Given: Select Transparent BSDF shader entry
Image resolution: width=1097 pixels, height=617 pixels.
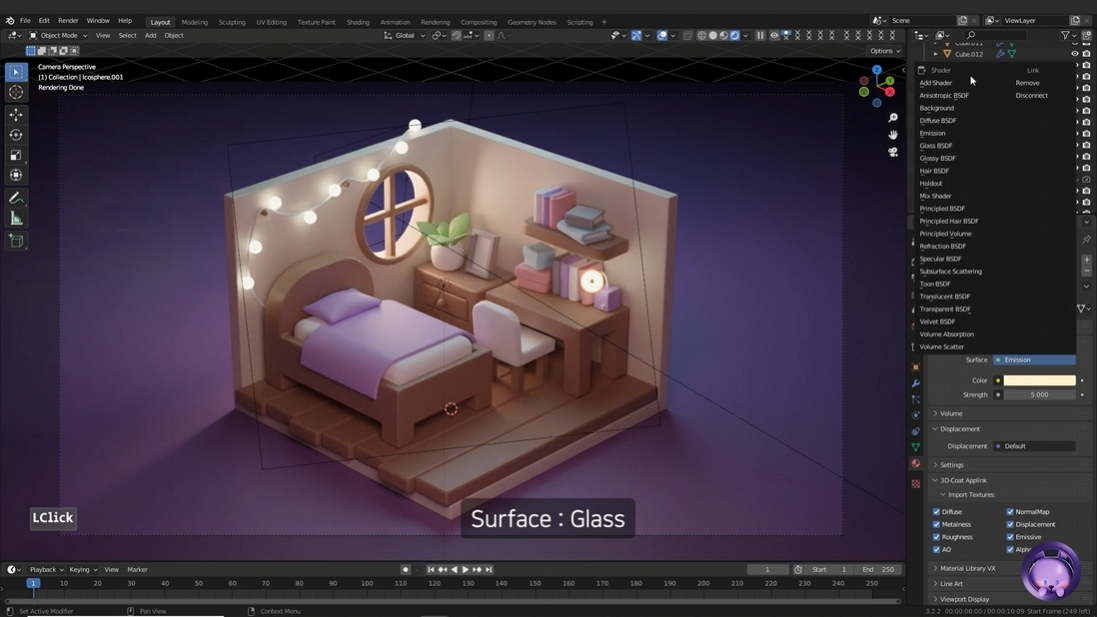Looking at the screenshot, I should tap(945, 309).
